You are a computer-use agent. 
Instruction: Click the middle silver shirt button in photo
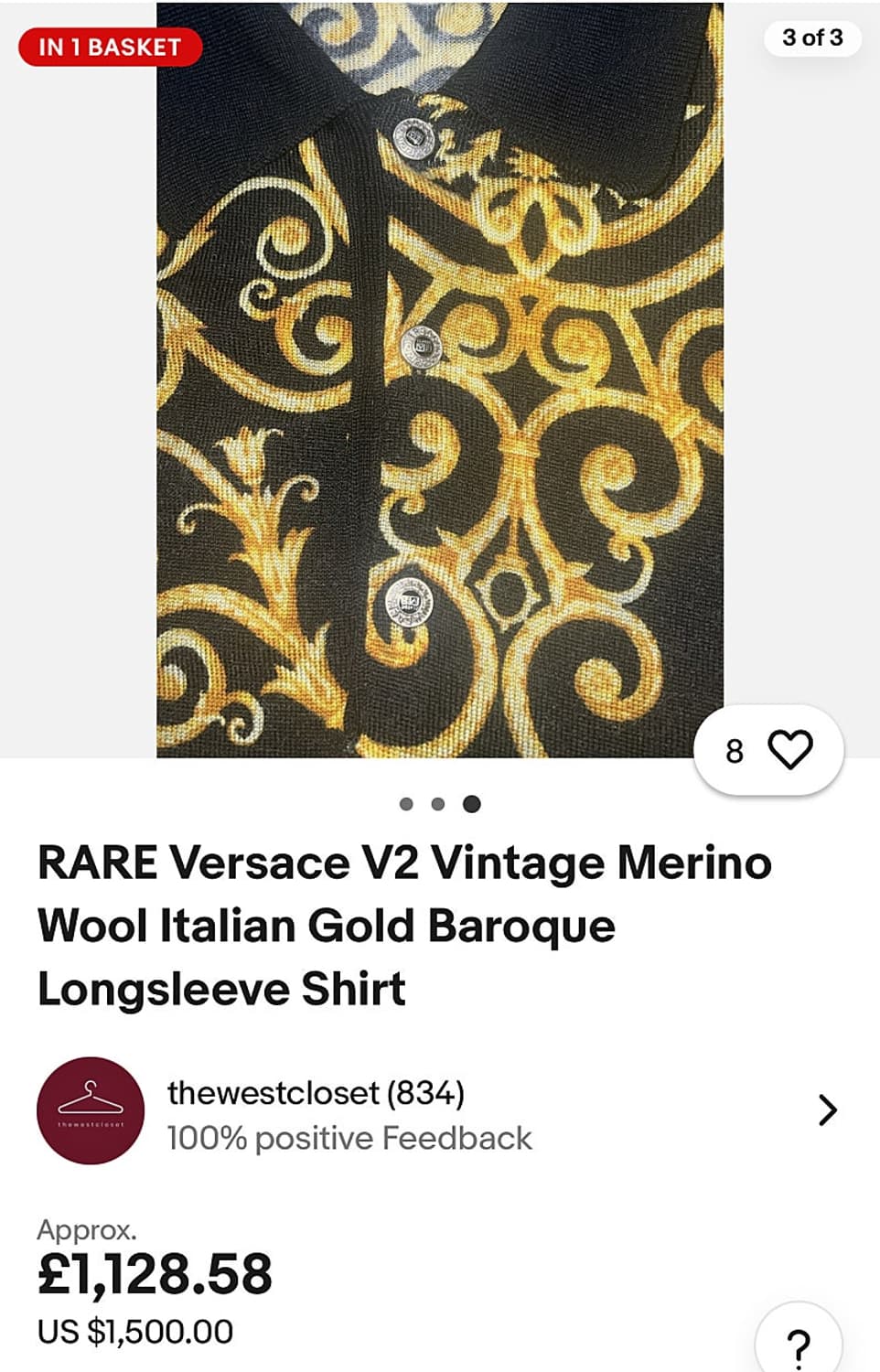(421, 348)
